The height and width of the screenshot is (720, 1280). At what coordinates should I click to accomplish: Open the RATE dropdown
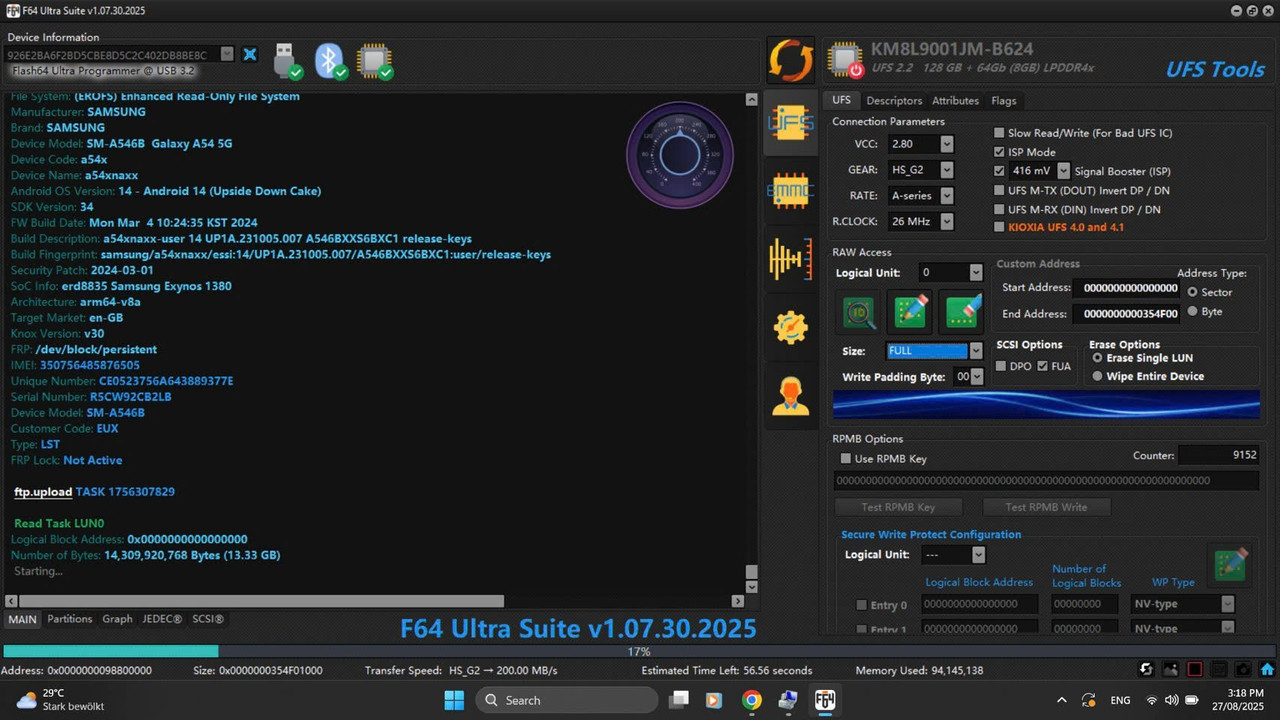point(946,196)
